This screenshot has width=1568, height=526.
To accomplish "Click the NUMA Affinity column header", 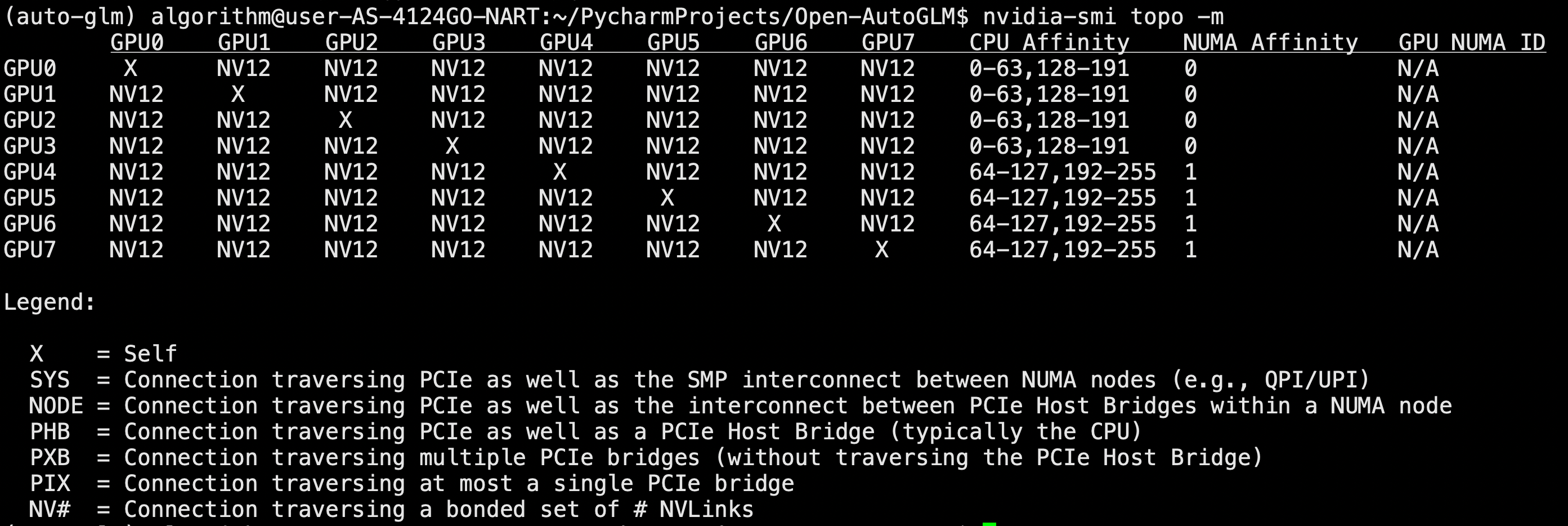I will tap(1270, 43).
